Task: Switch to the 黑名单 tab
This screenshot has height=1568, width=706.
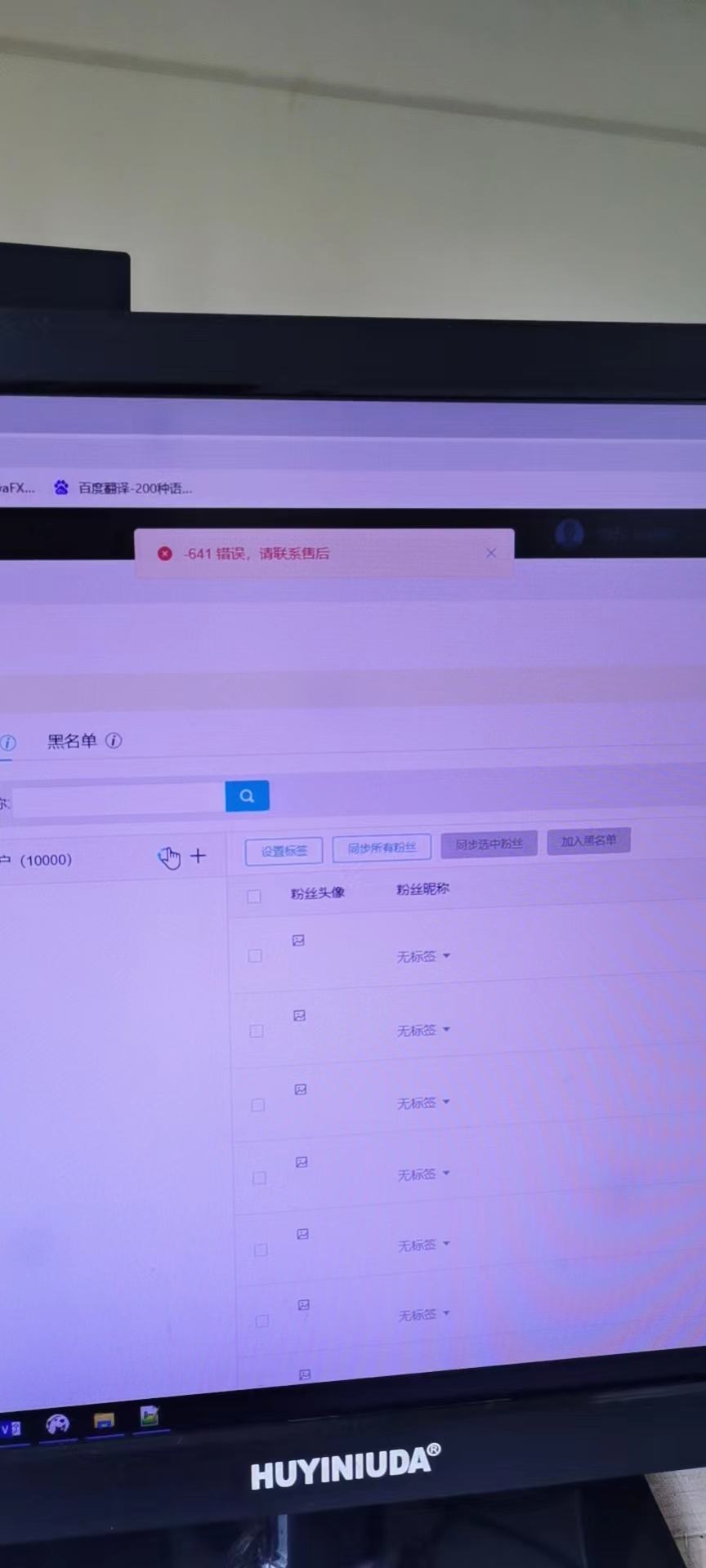Action: click(72, 741)
